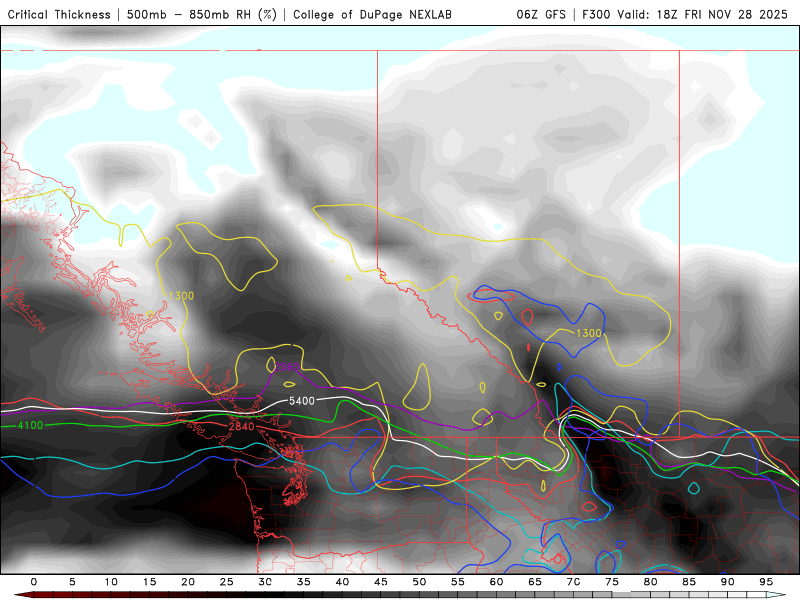
Task: Select the 35 value on the colorbar scale
Action: (x=304, y=582)
